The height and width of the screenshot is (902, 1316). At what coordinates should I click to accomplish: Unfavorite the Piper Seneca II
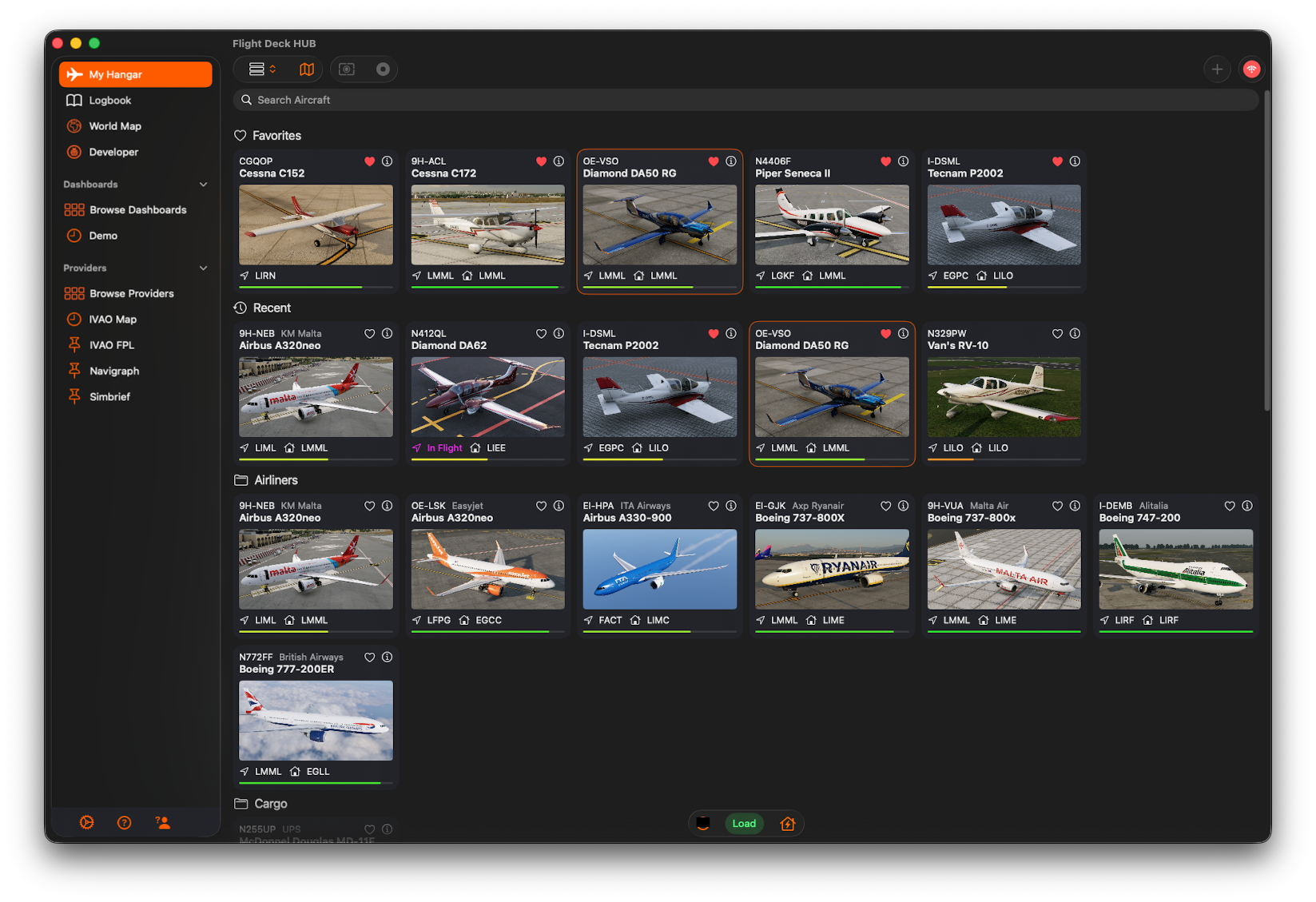point(885,161)
